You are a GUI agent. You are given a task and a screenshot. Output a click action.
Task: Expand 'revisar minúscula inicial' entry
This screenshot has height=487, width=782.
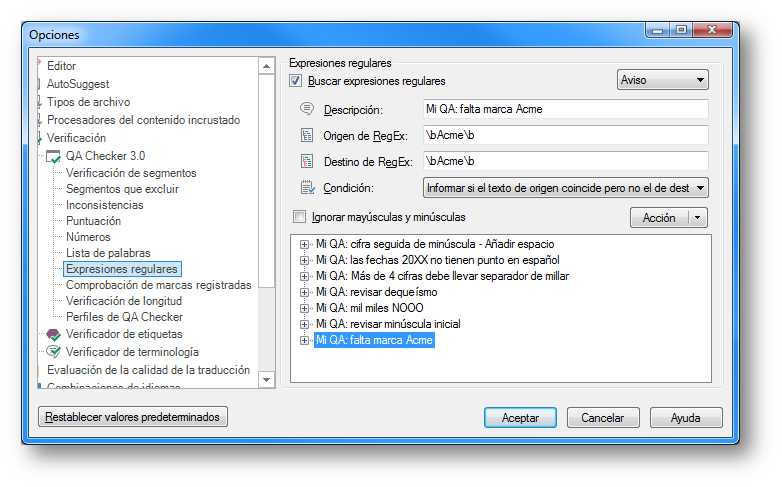304,324
